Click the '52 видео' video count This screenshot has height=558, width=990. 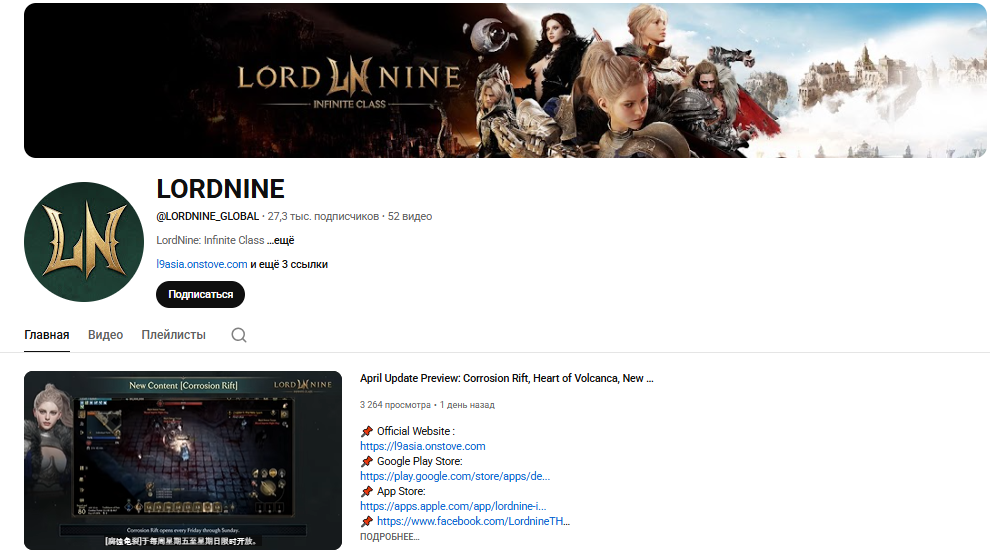pos(410,217)
